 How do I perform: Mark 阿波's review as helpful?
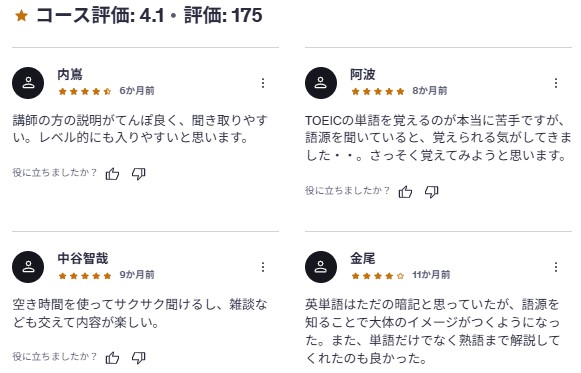pyautogui.click(x=405, y=192)
